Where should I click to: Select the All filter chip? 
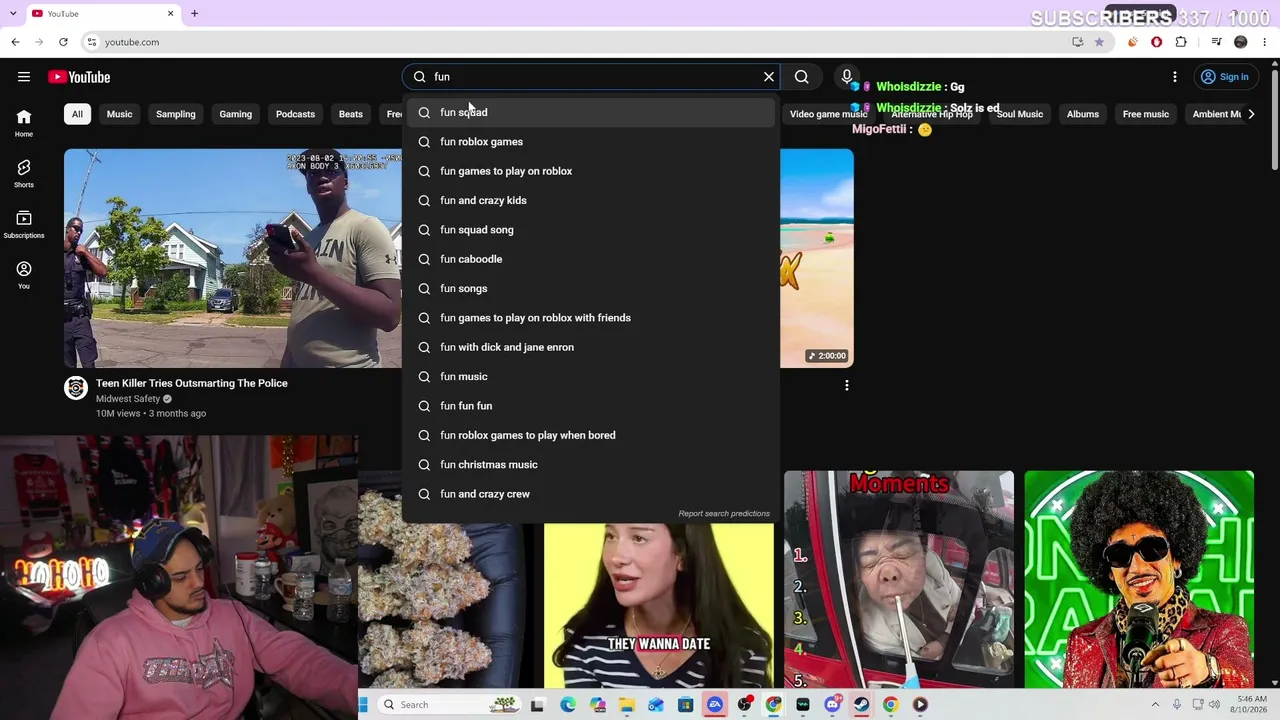77,114
